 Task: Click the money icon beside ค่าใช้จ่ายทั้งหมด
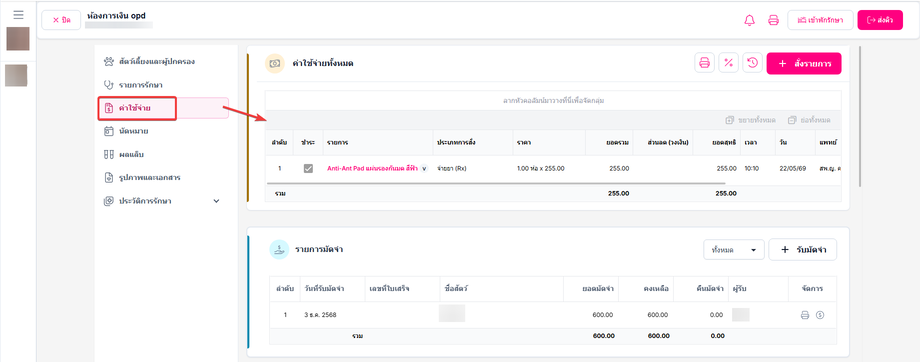(274, 63)
